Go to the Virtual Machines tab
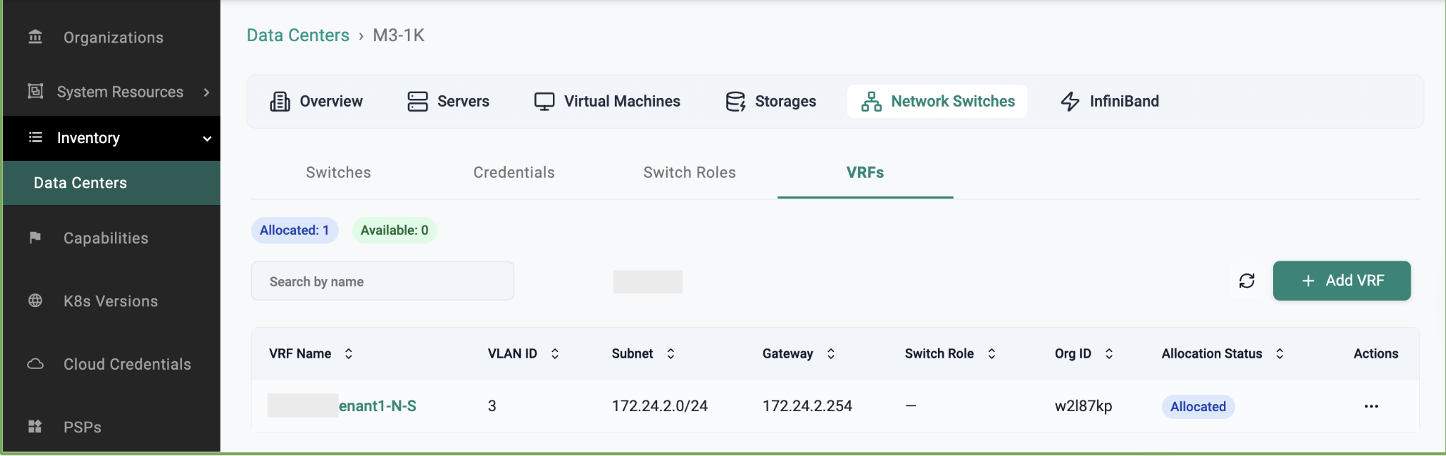 (x=607, y=101)
